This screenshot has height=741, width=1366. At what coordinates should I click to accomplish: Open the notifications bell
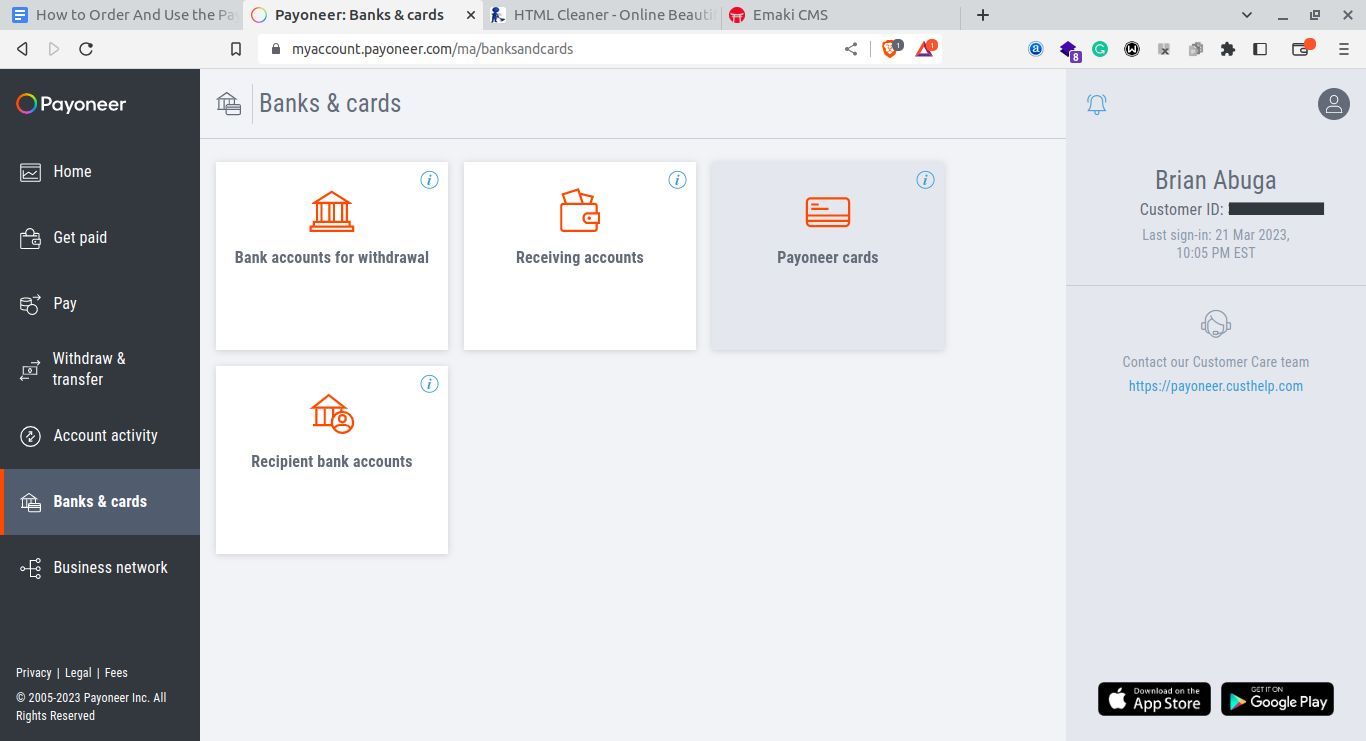(x=1096, y=104)
